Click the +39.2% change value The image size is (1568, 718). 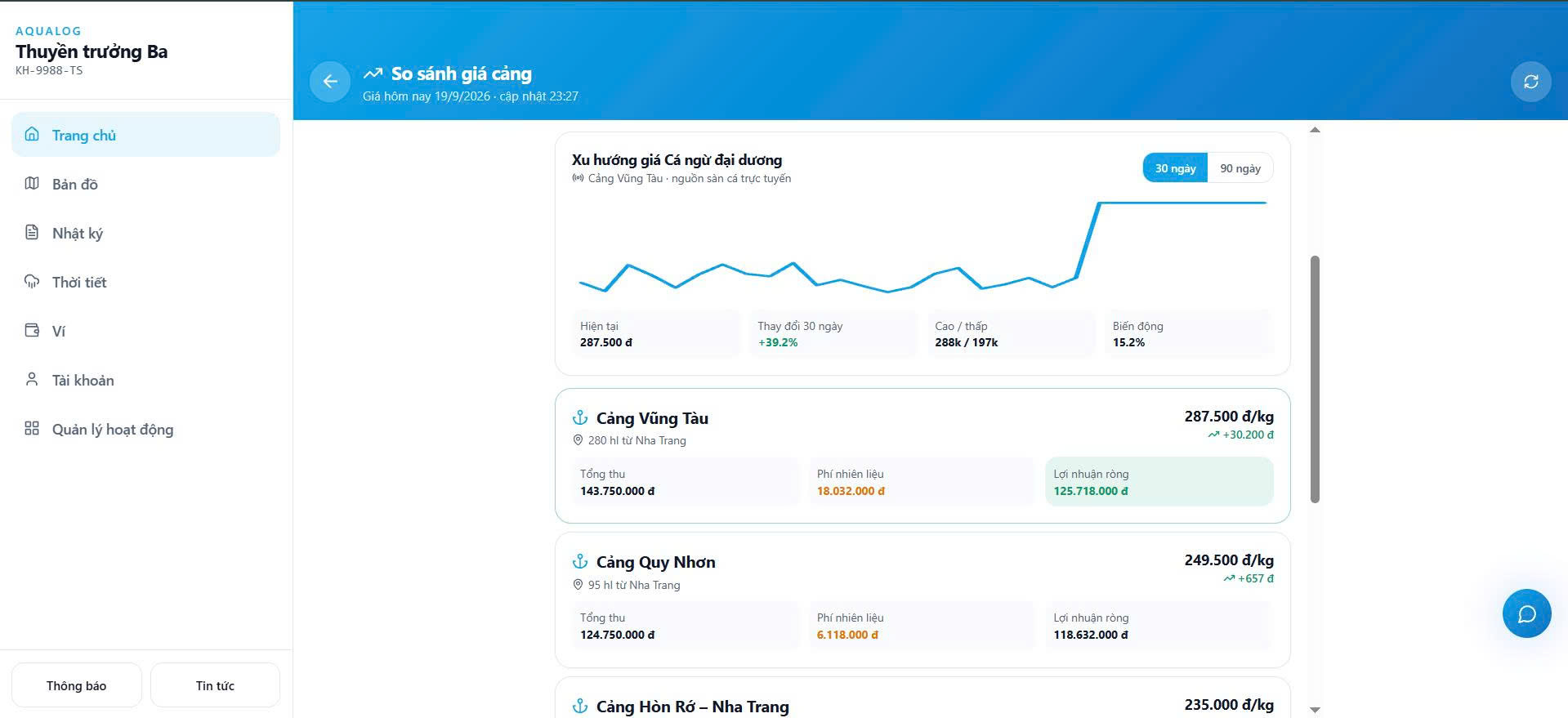(x=778, y=342)
